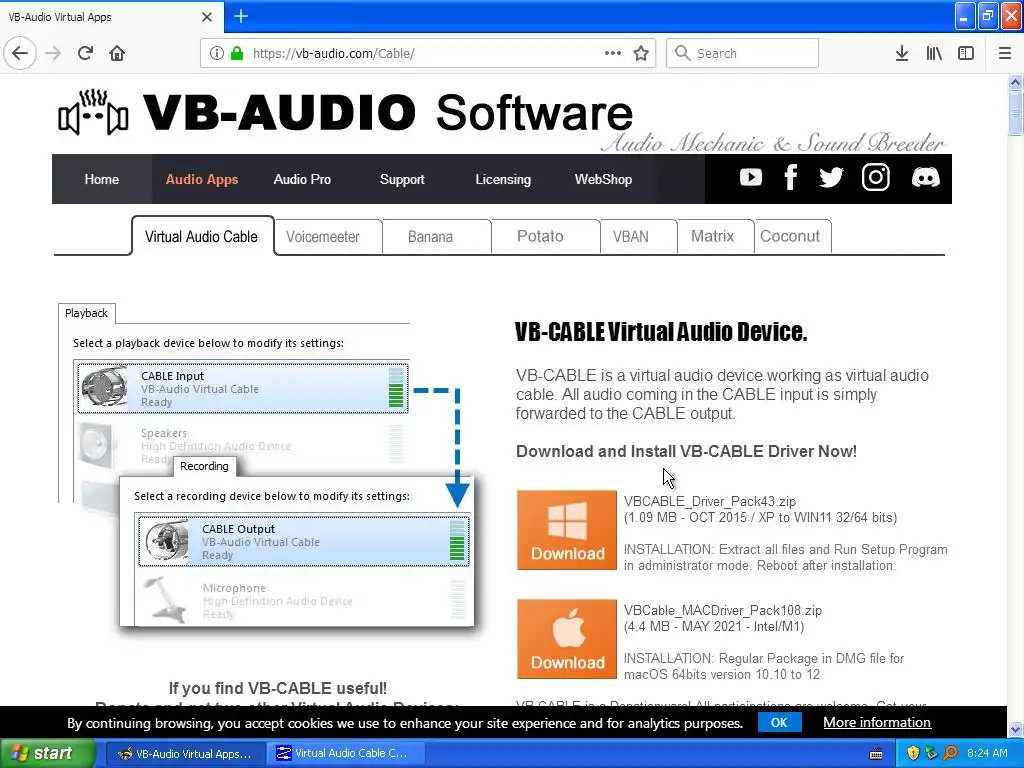Click the "VBCABLE_Driver_Pack43.zip" file name text

click(710, 502)
